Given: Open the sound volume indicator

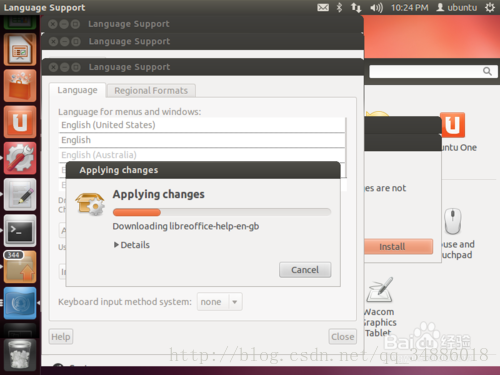Looking at the screenshot, I should click(x=376, y=7).
